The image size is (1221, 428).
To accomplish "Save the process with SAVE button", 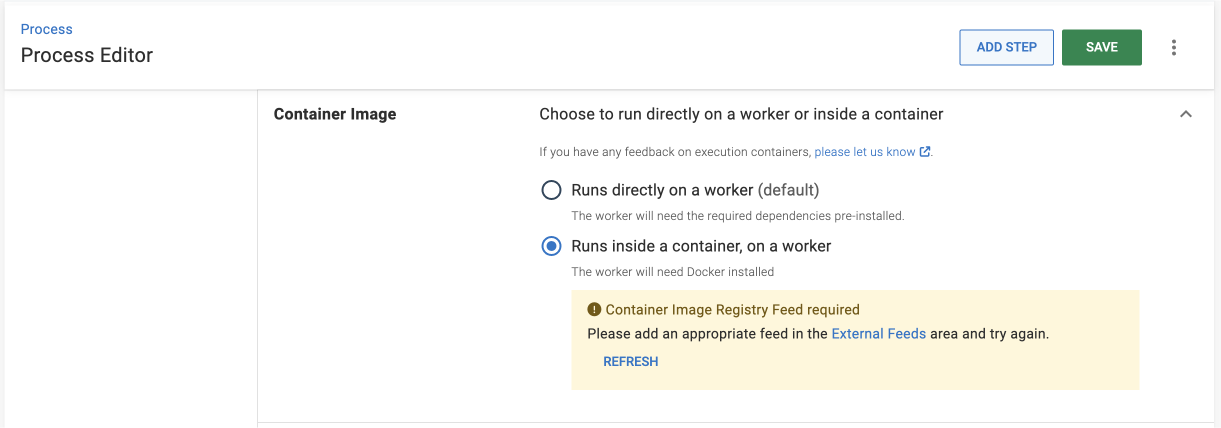I will (1101, 47).
